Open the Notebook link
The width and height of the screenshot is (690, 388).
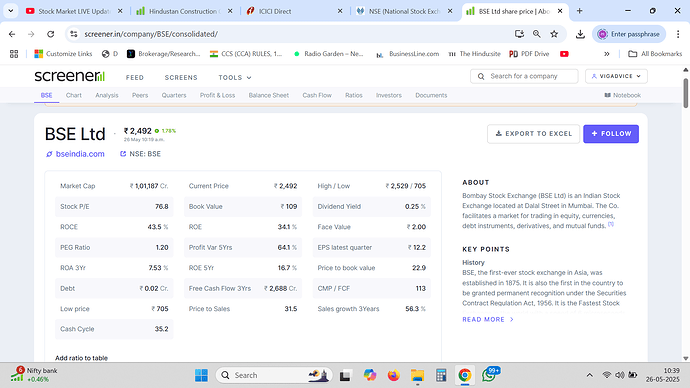[x=622, y=95]
